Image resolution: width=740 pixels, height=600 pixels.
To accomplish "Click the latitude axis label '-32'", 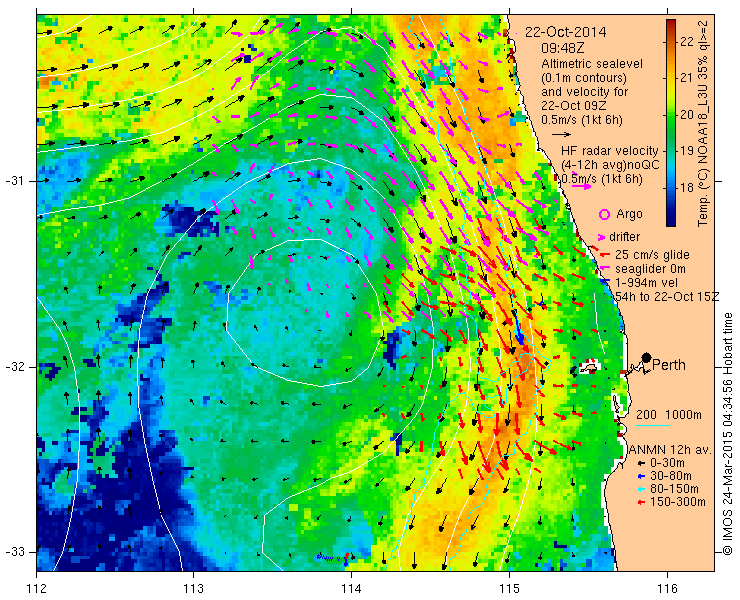I will pos(15,367).
